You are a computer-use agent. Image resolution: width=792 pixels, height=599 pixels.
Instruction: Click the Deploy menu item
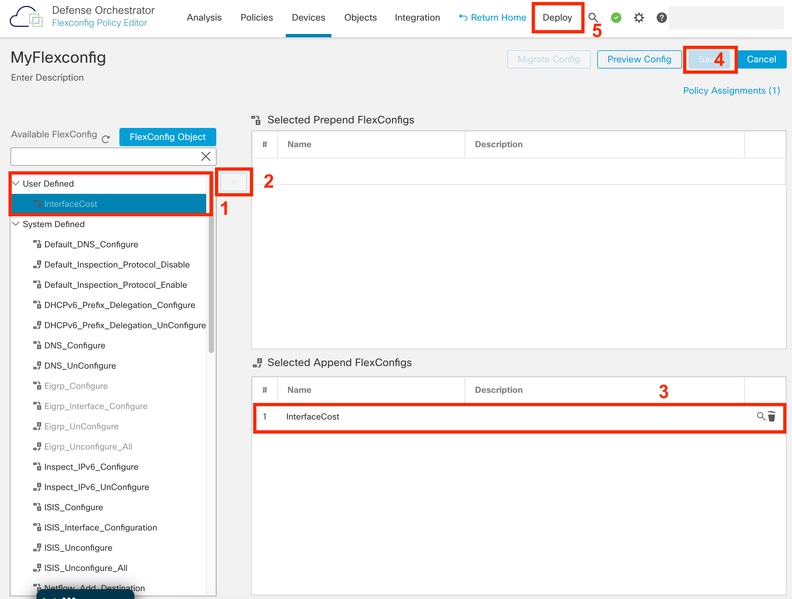point(557,18)
